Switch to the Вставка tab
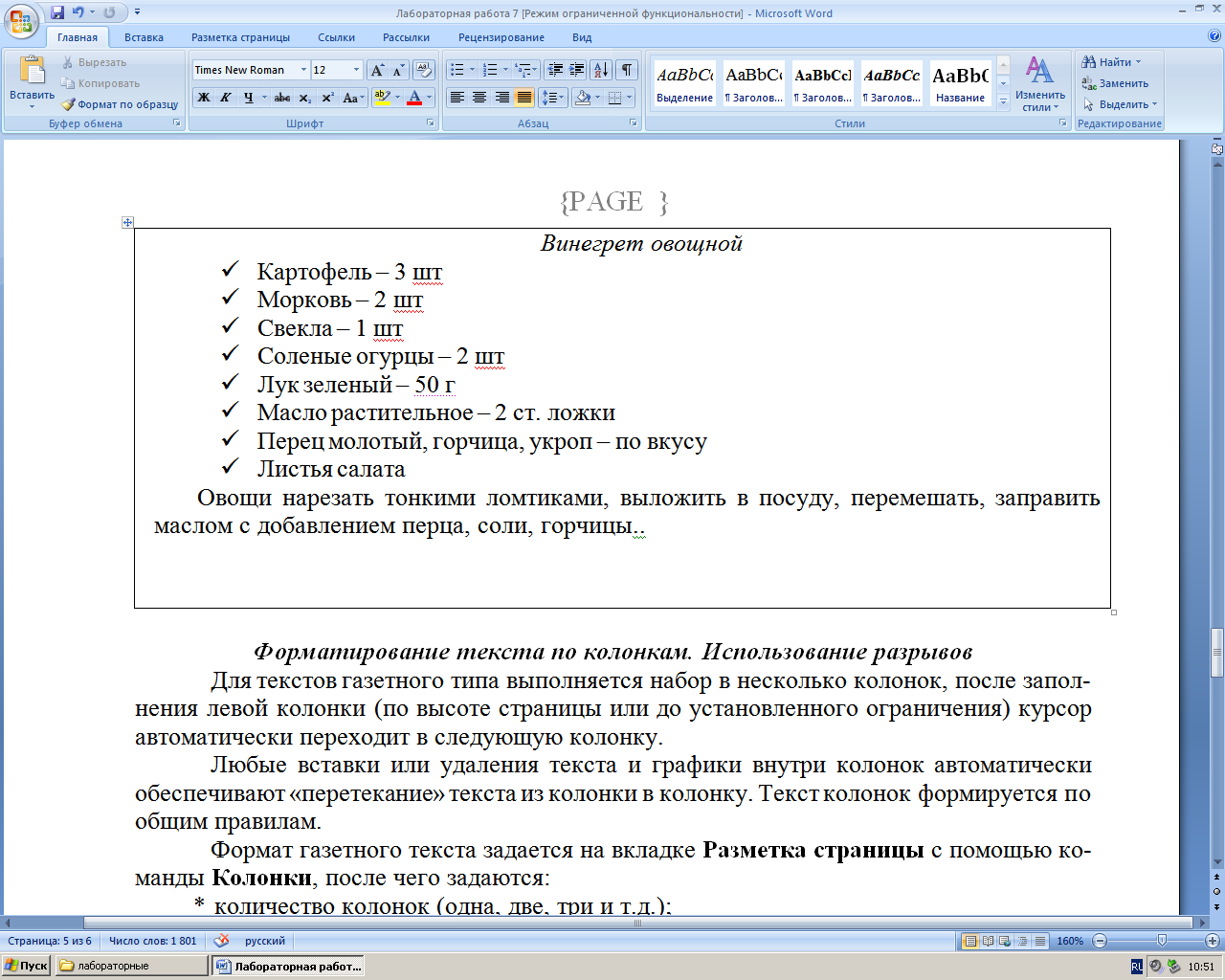The image size is (1225, 980). (x=144, y=37)
